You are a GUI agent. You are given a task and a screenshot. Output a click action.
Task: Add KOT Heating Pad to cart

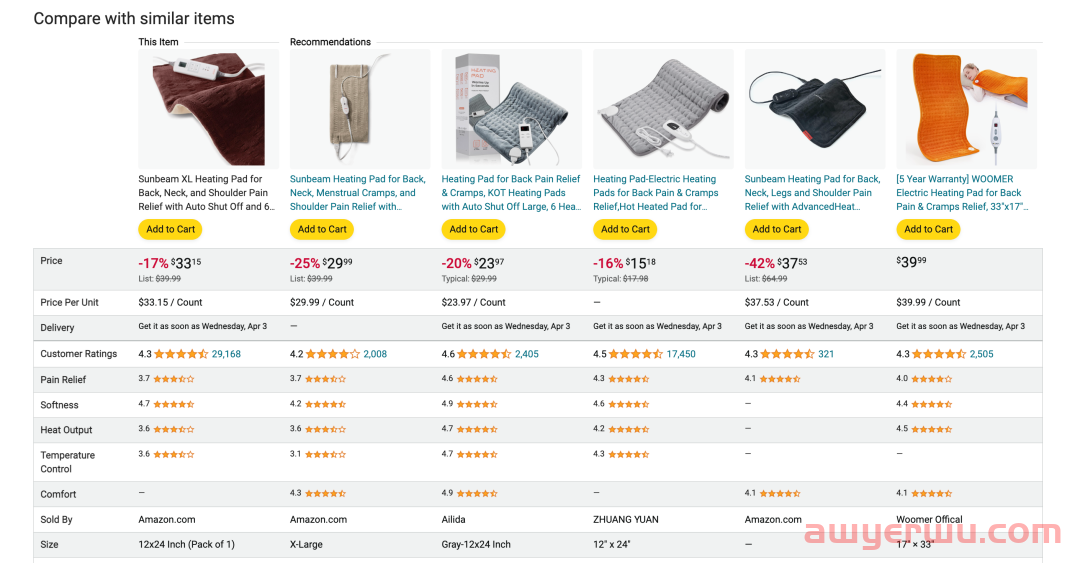[473, 229]
